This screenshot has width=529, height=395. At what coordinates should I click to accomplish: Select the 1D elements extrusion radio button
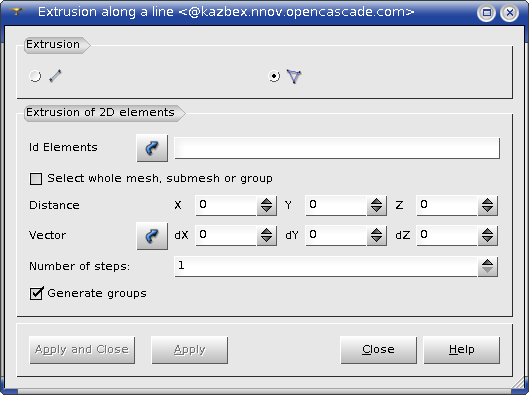35,76
